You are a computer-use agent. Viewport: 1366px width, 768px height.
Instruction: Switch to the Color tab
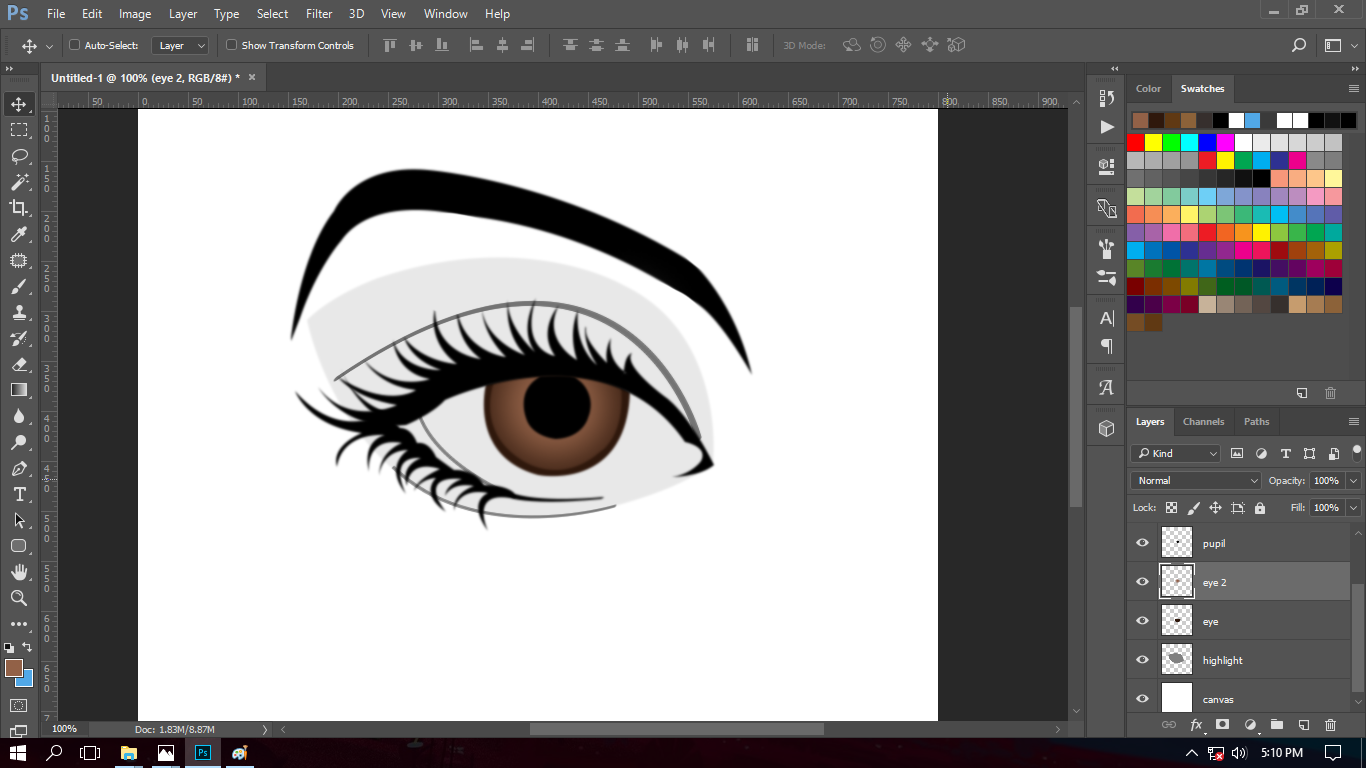tap(1148, 89)
